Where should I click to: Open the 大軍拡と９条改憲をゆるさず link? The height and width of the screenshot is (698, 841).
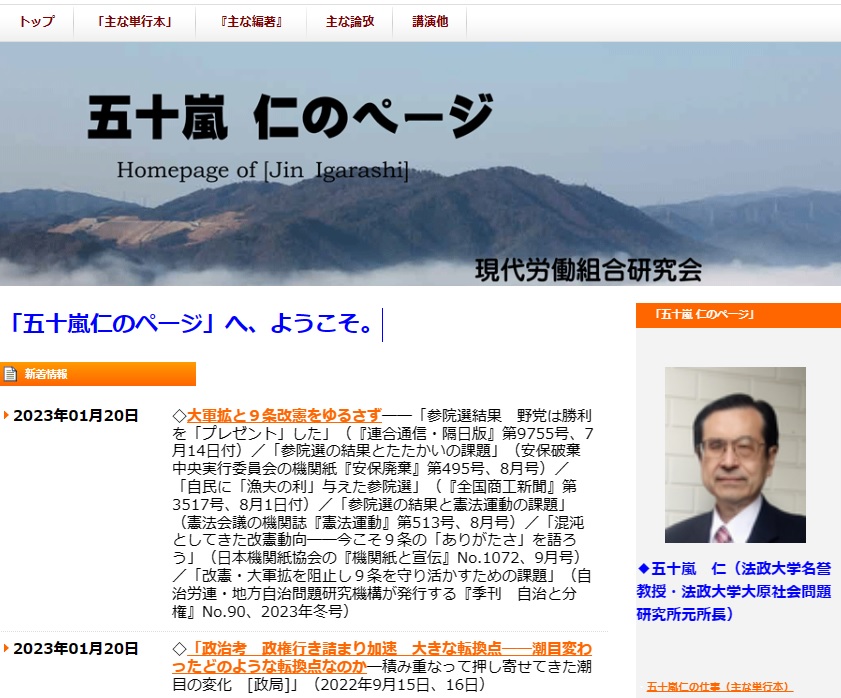284,415
